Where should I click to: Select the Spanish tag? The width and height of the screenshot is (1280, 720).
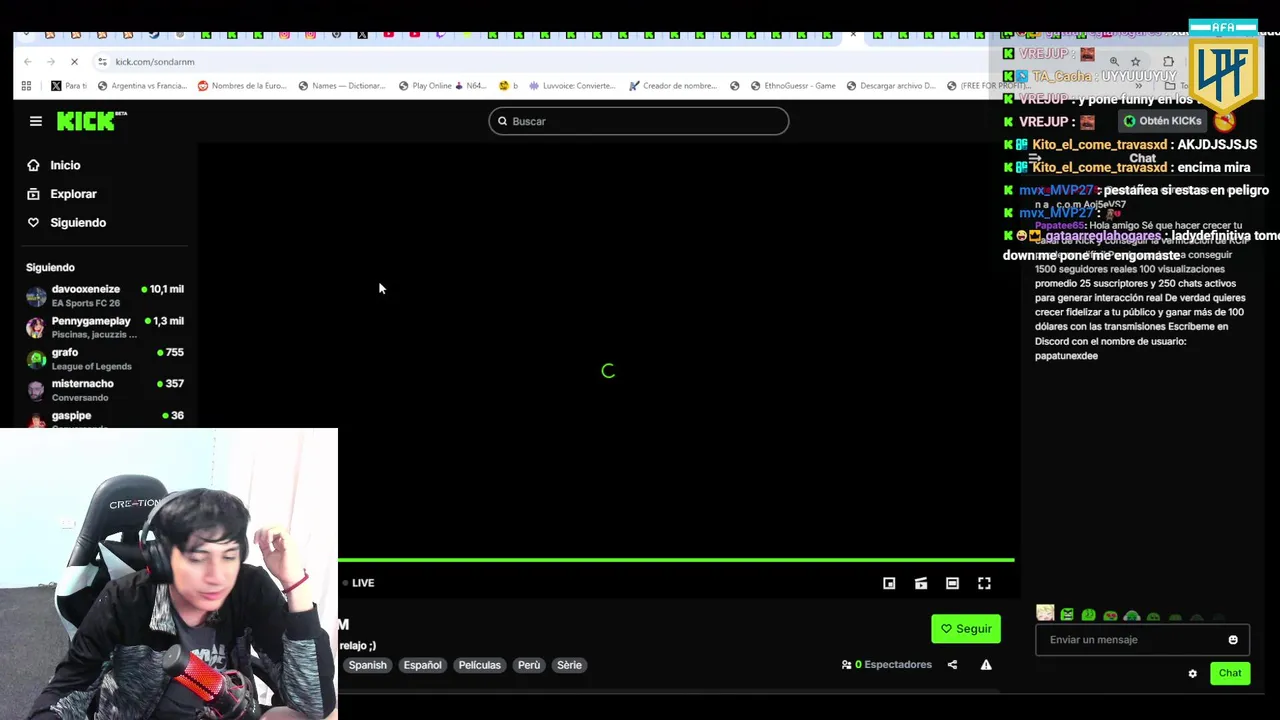[x=367, y=665]
